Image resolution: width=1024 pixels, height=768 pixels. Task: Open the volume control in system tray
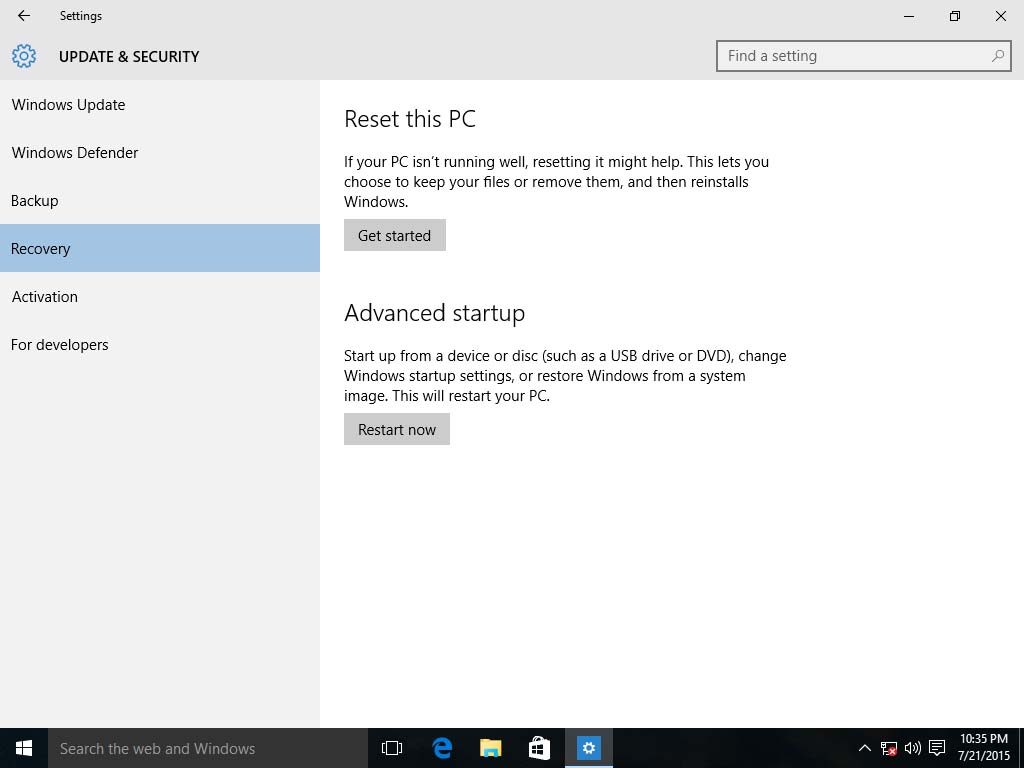coord(912,748)
